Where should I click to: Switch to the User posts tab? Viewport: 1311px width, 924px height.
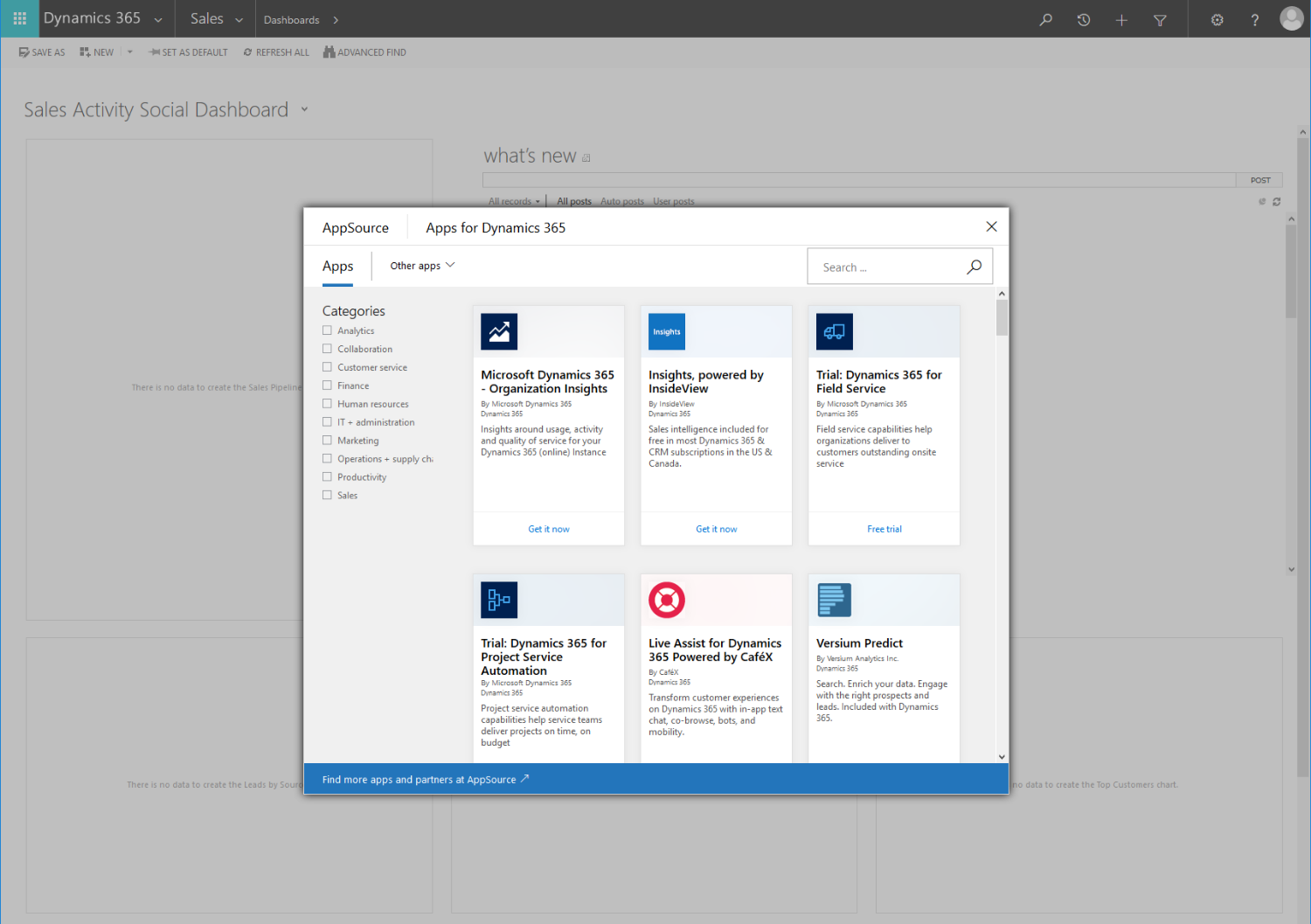pyautogui.click(x=674, y=202)
